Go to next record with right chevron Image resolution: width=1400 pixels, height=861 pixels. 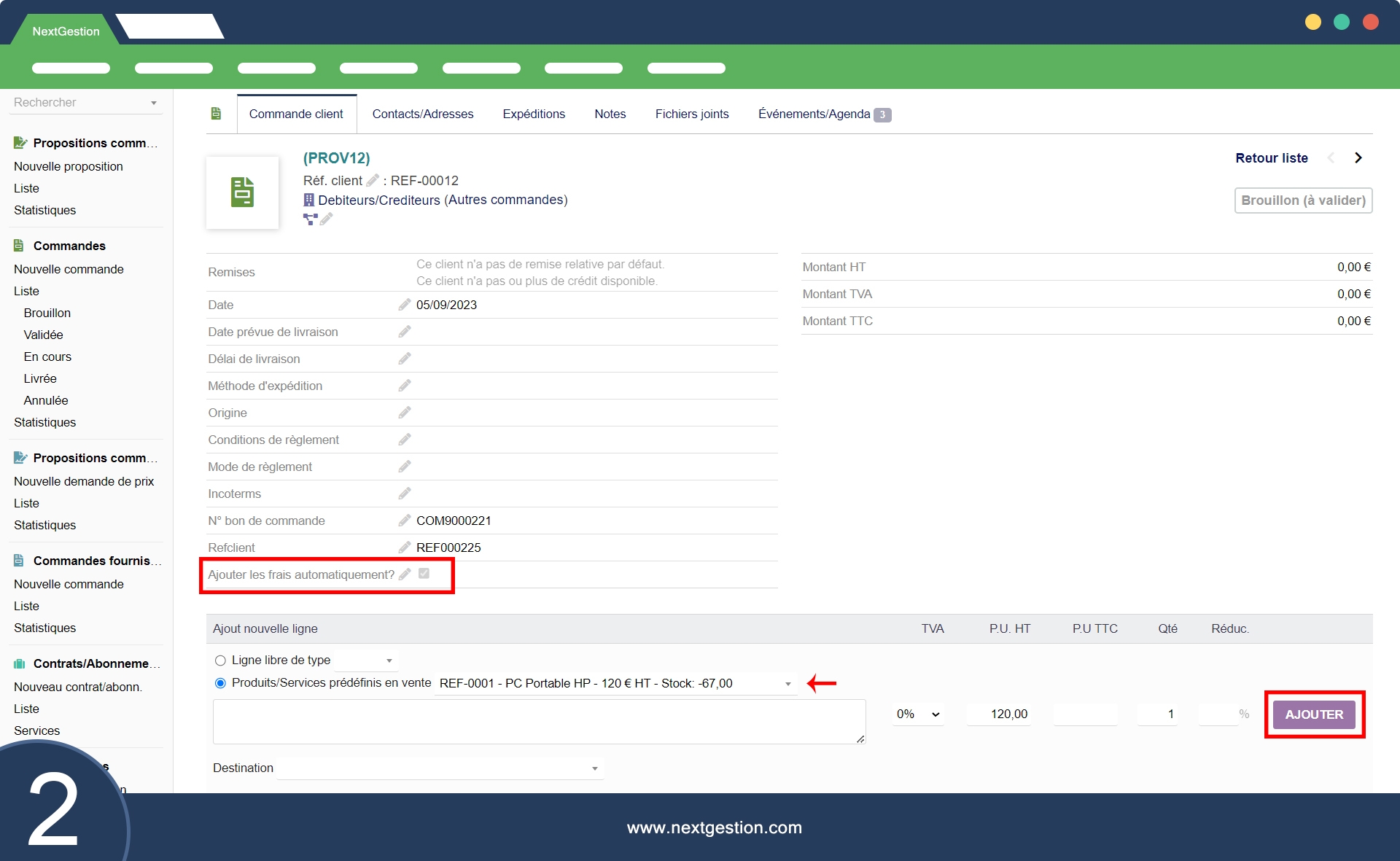(x=1358, y=158)
